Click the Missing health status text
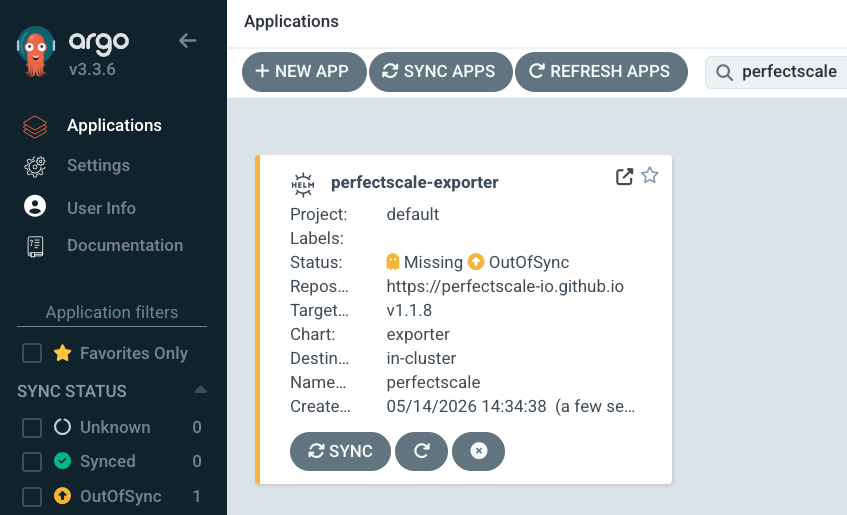 tap(433, 262)
